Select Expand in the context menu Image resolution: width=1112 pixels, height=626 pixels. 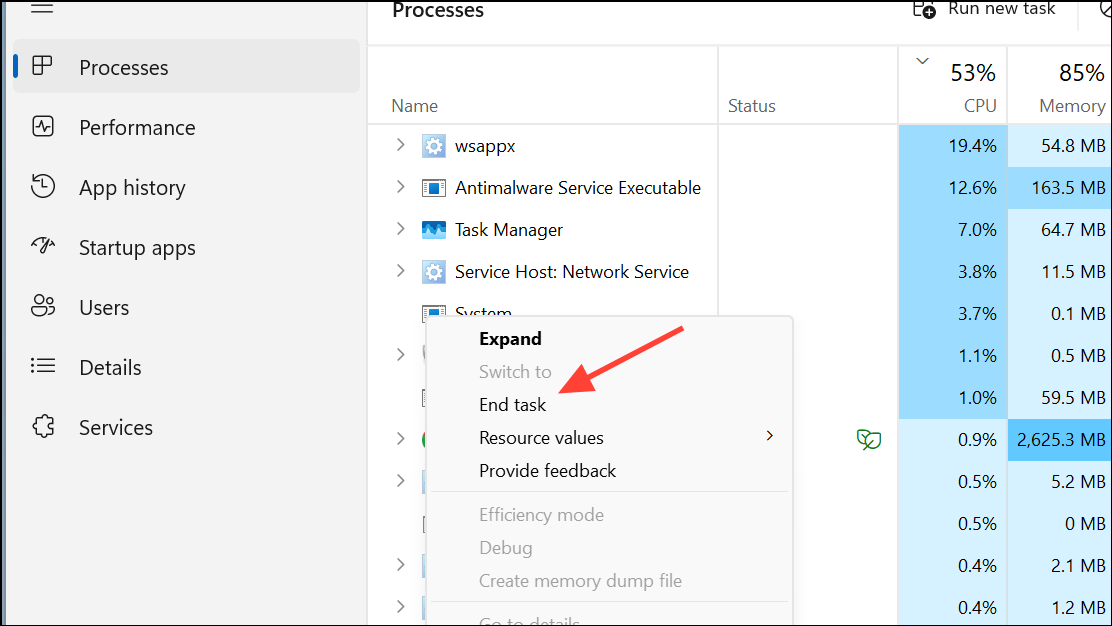pyautogui.click(x=510, y=339)
